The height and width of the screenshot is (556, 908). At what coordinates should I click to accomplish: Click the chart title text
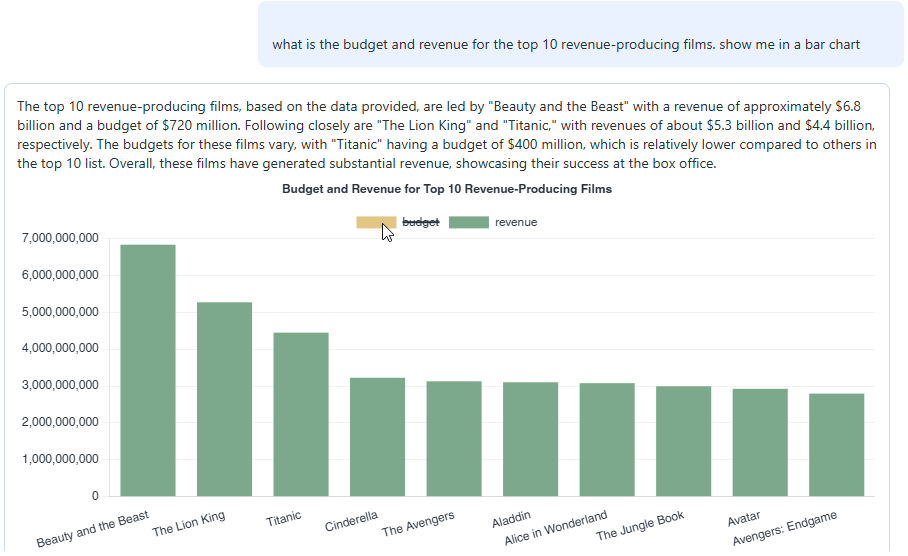click(447, 189)
